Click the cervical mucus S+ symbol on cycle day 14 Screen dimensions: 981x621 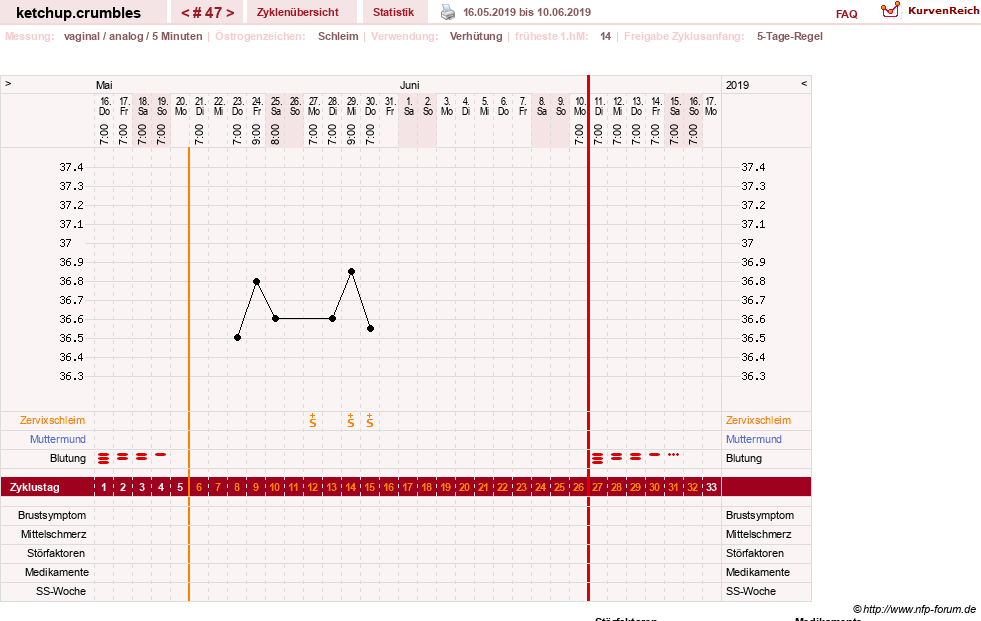coord(351,420)
